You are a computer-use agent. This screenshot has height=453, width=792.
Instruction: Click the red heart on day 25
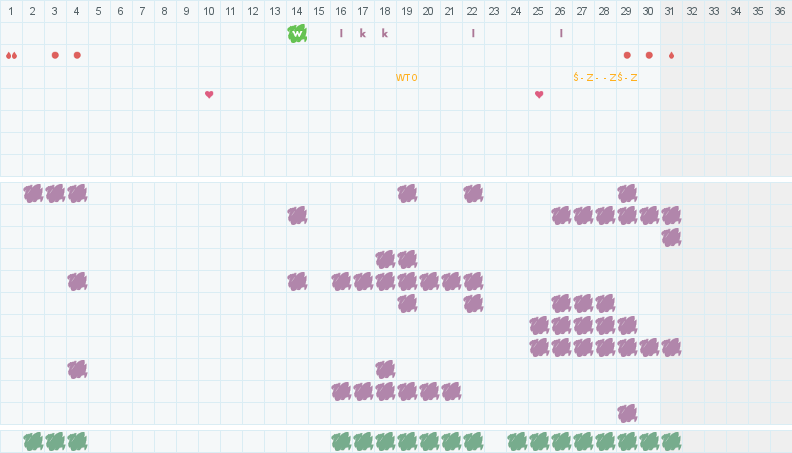[539, 94]
